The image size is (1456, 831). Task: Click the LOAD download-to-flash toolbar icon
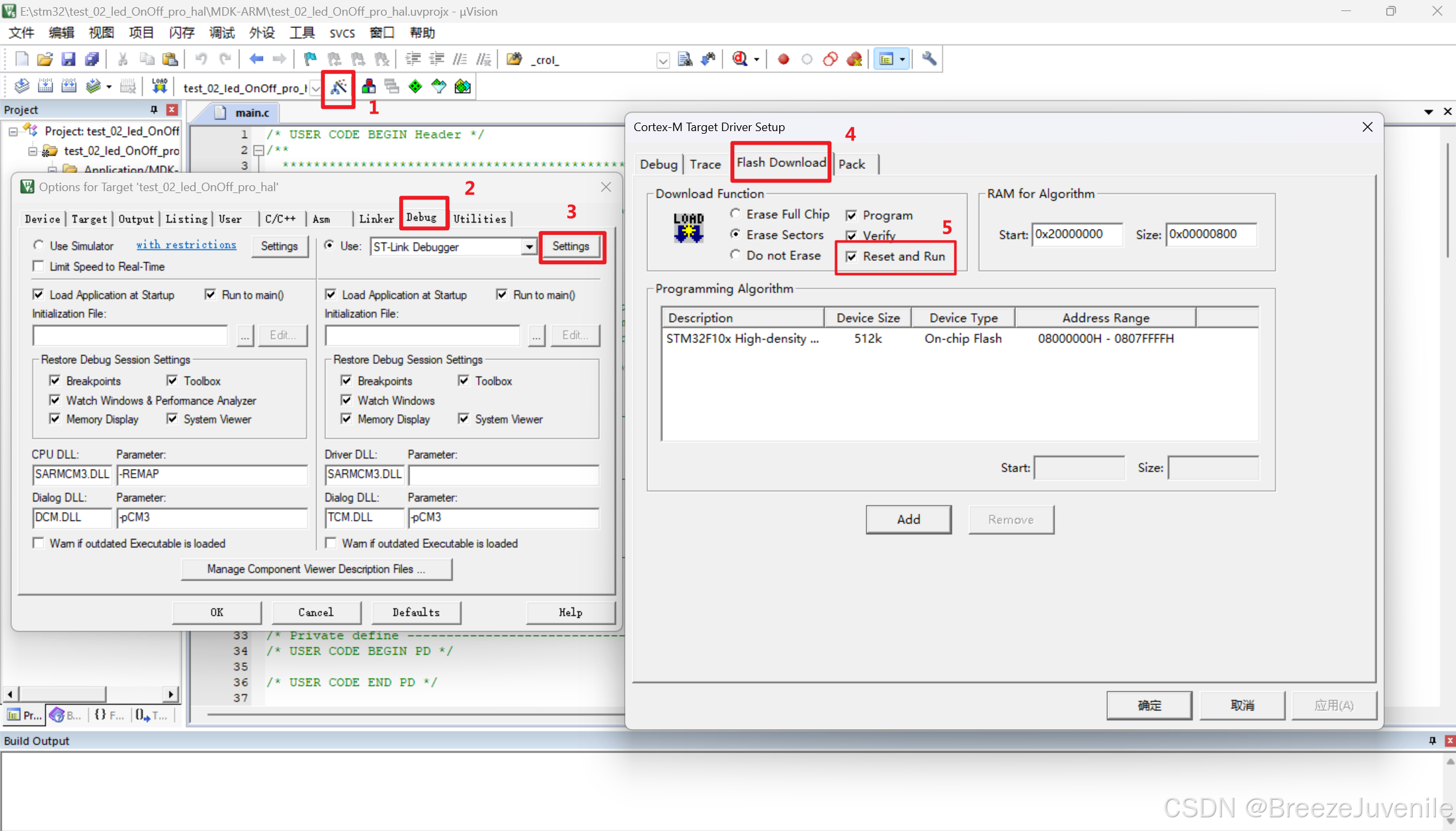(160, 86)
